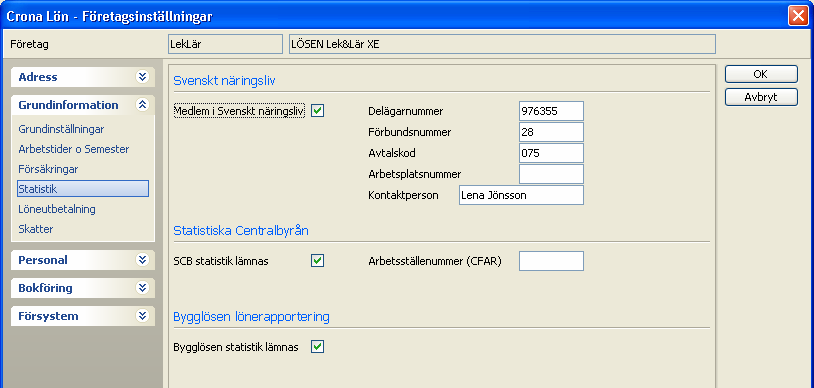The image size is (814, 388).
Task: Click the Försystem section header label
Action: coord(48,316)
